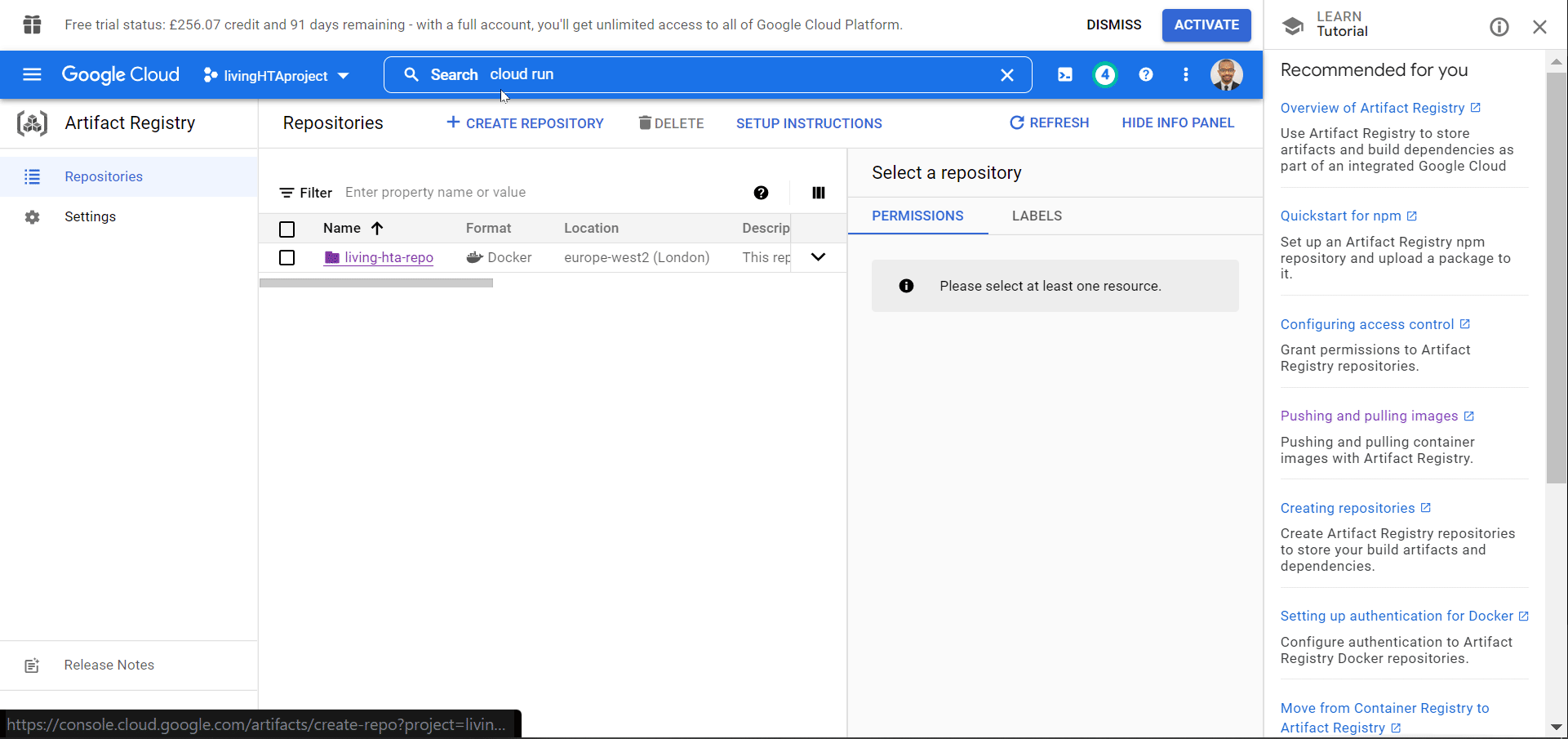The width and height of the screenshot is (1568, 739).
Task: Switch to the LABELS tab
Action: point(1037,216)
